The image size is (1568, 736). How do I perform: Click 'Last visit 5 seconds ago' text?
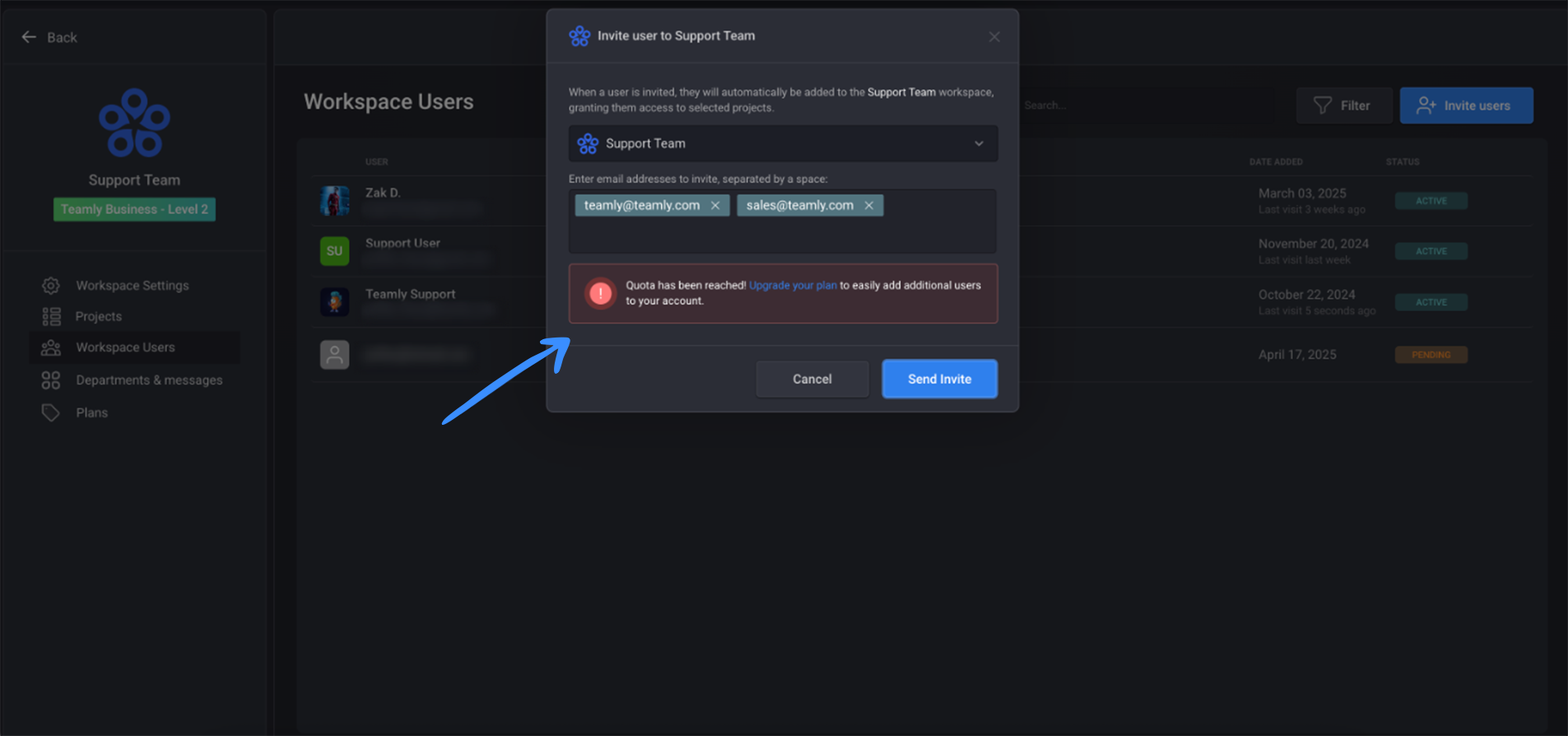coord(1317,311)
